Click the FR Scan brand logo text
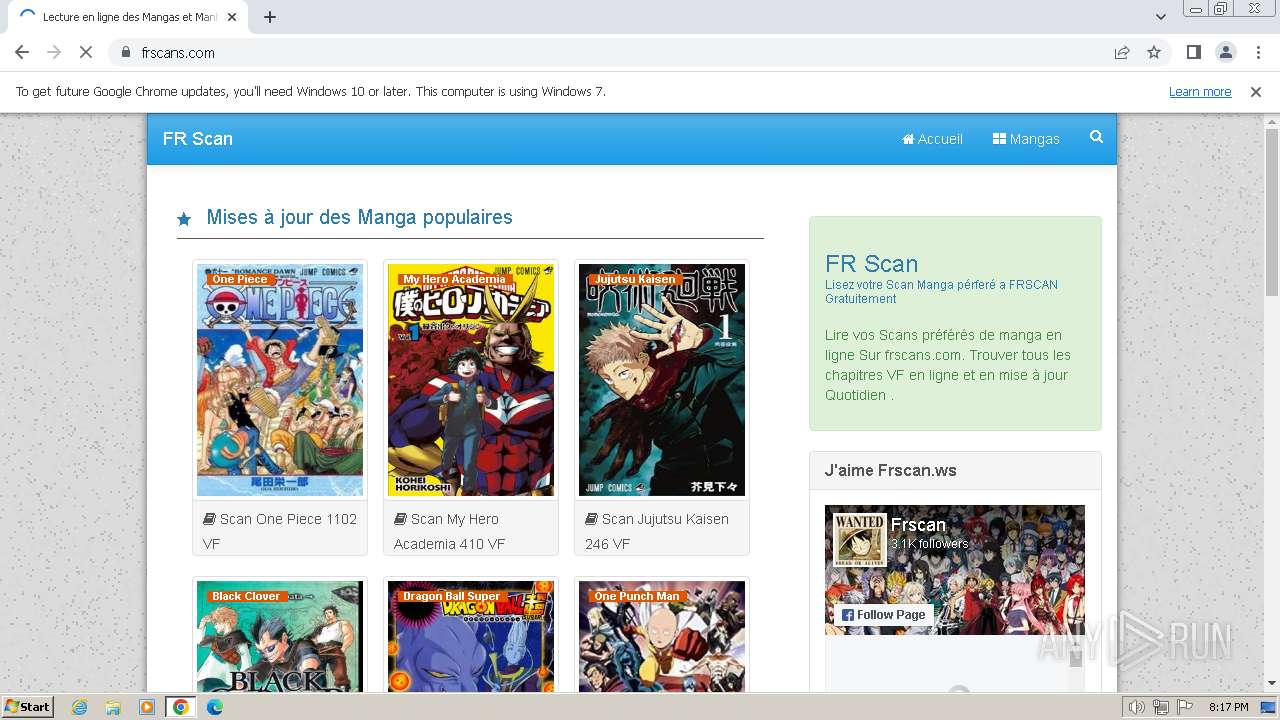 coord(198,139)
